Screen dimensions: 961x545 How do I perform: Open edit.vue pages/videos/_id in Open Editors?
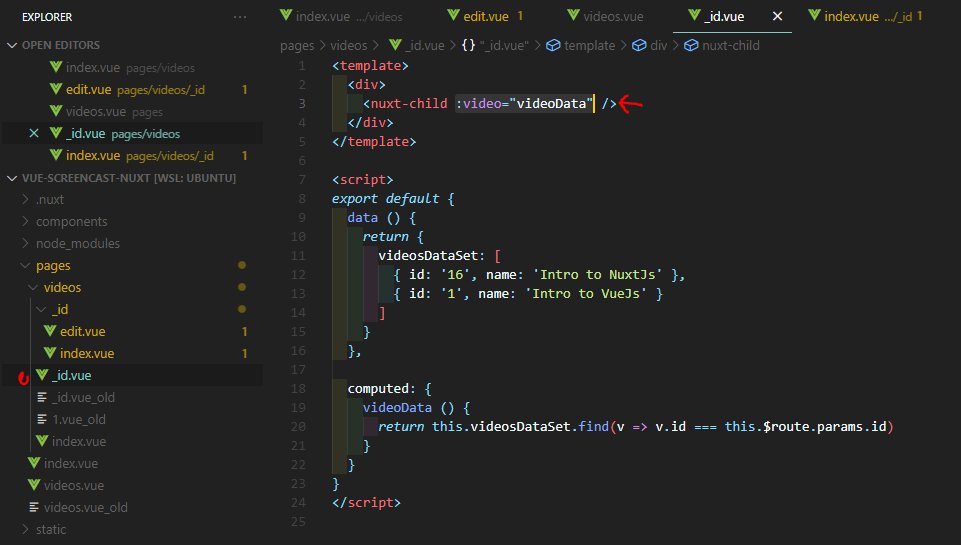(x=132, y=90)
